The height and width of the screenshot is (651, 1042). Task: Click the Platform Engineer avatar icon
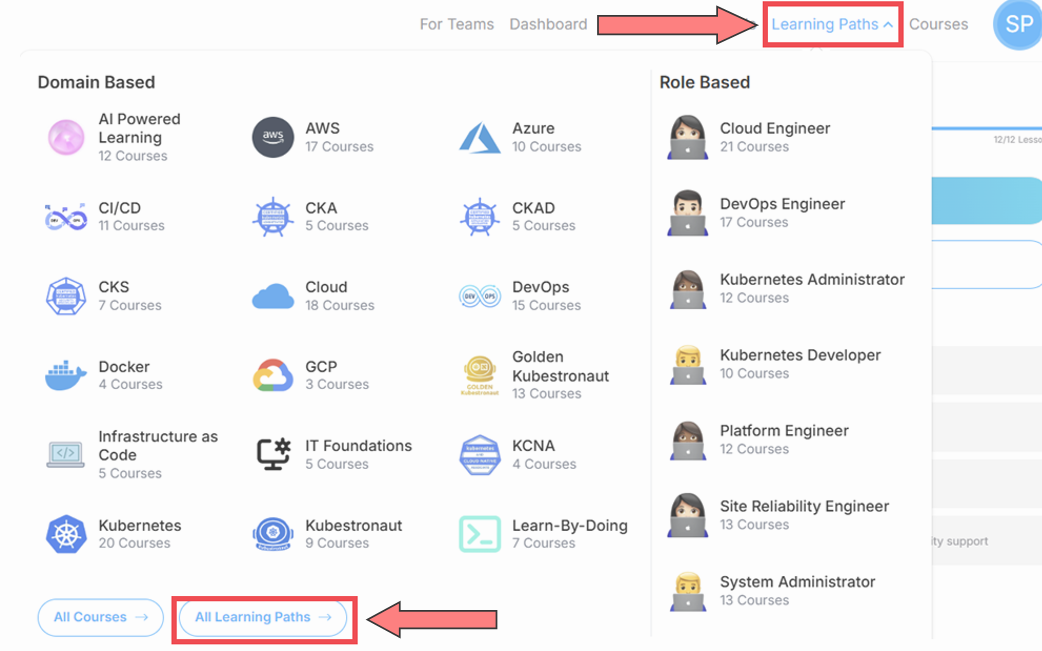pyautogui.click(x=687, y=440)
